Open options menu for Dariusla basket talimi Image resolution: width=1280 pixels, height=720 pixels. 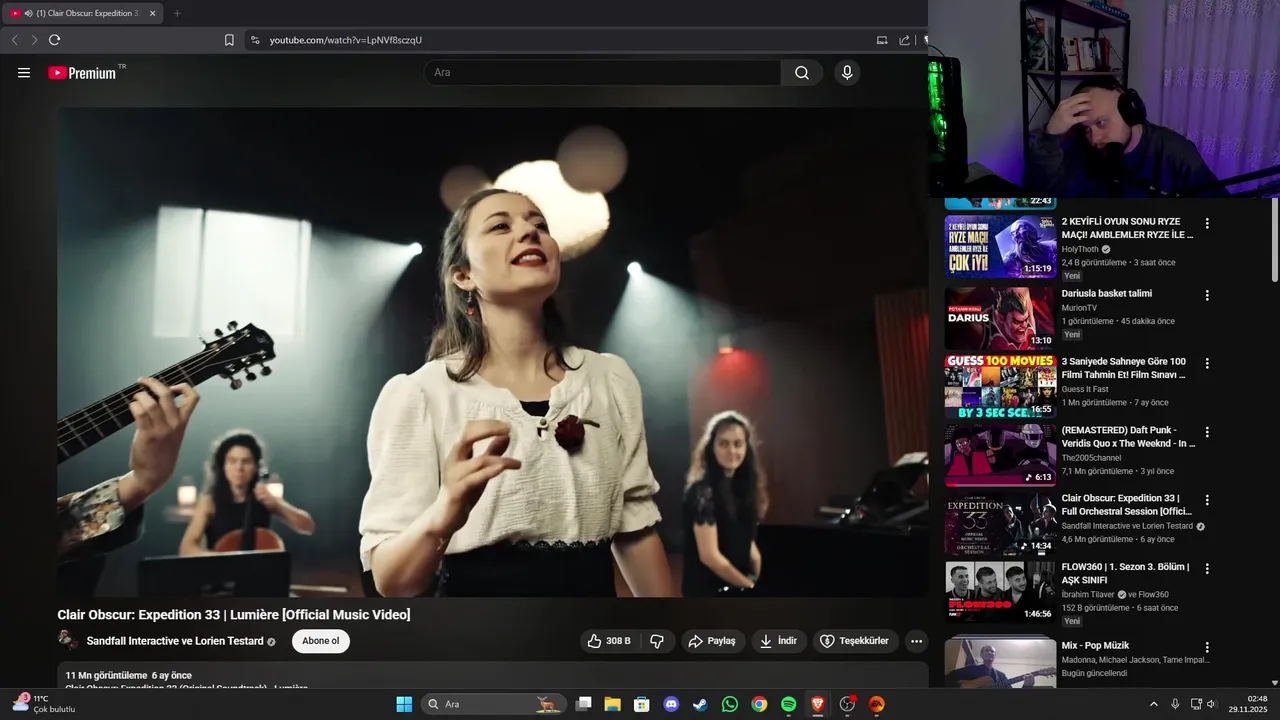point(1207,296)
